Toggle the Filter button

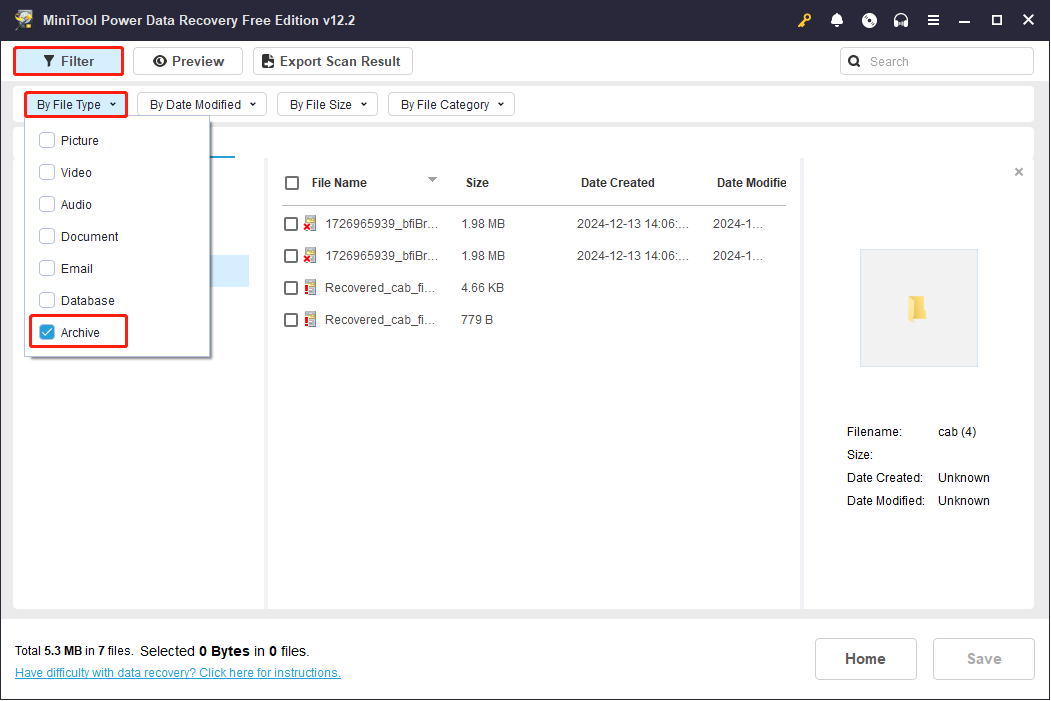pos(68,61)
